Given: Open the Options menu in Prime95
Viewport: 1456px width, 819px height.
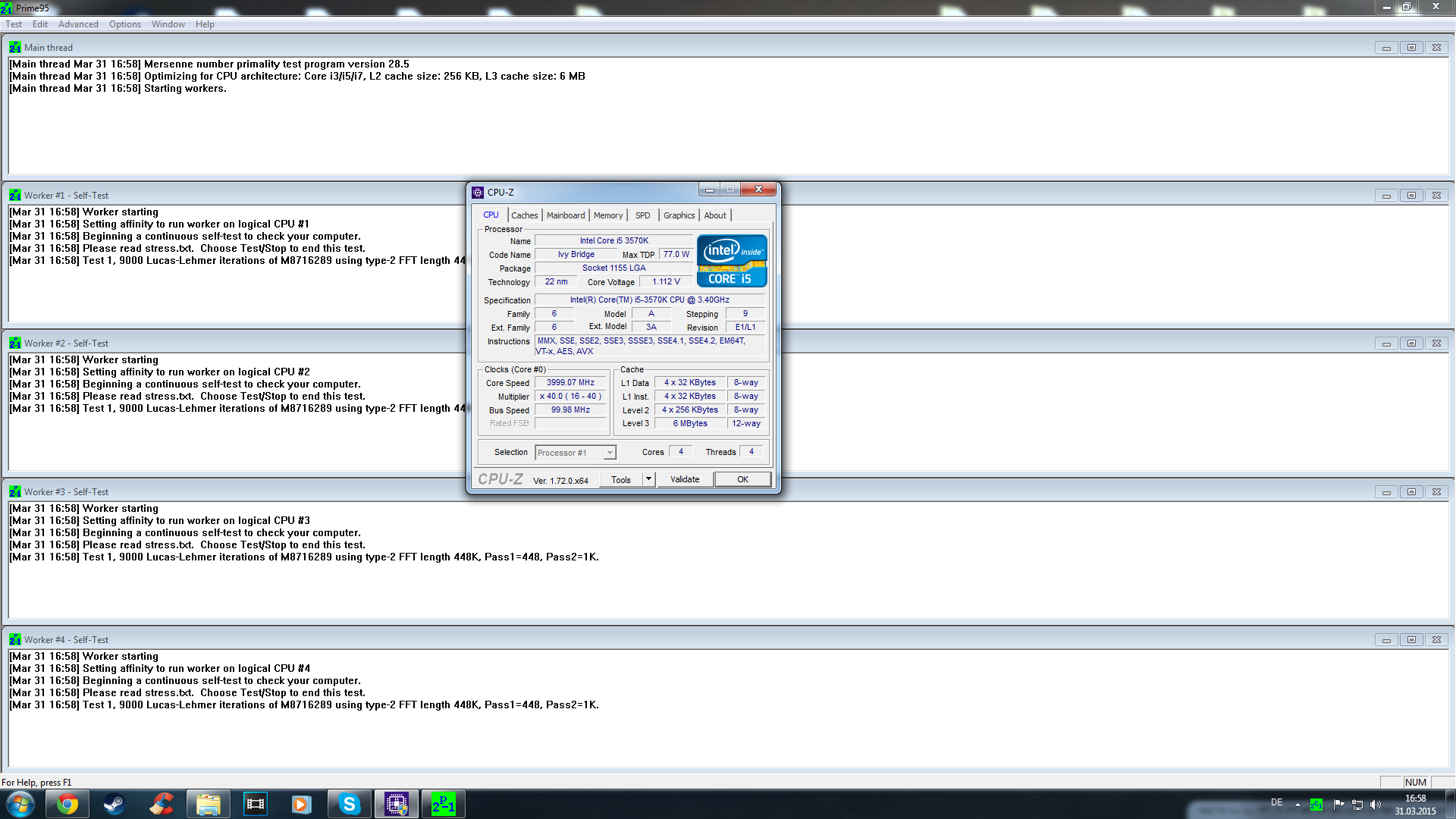Looking at the screenshot, I should (124, 24).
